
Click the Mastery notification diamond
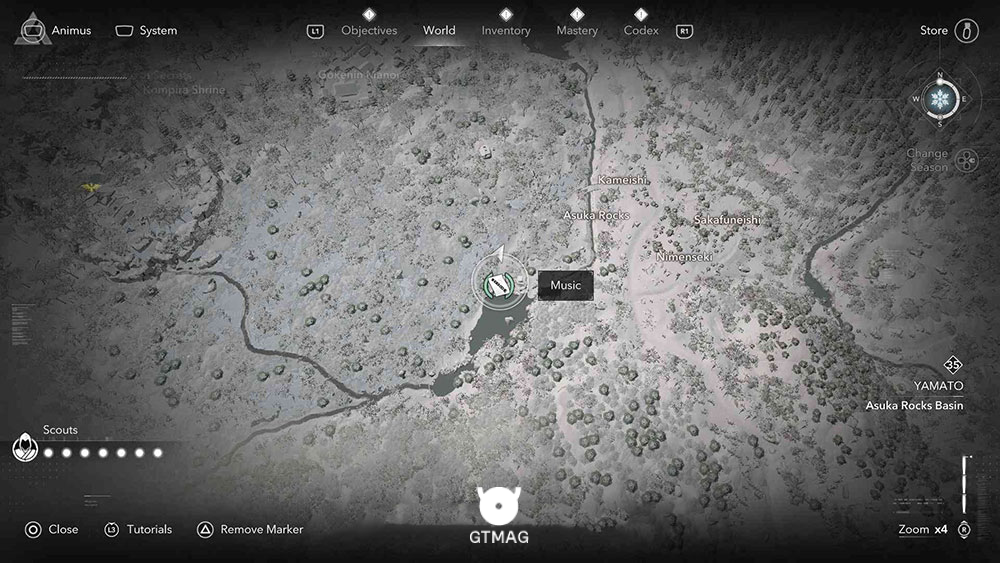(577, 14)
